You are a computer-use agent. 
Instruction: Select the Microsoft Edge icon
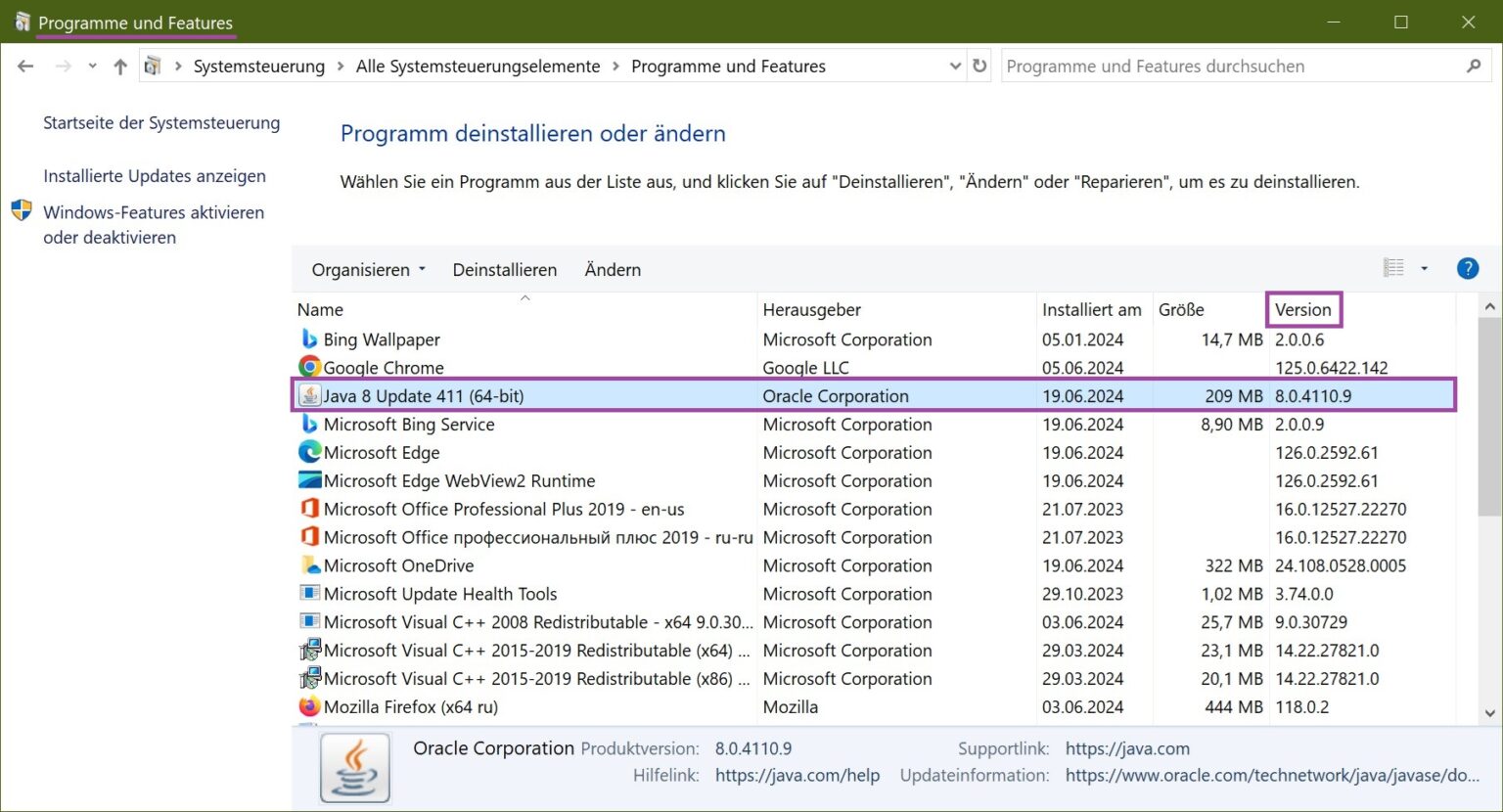[x=309, y=452]
